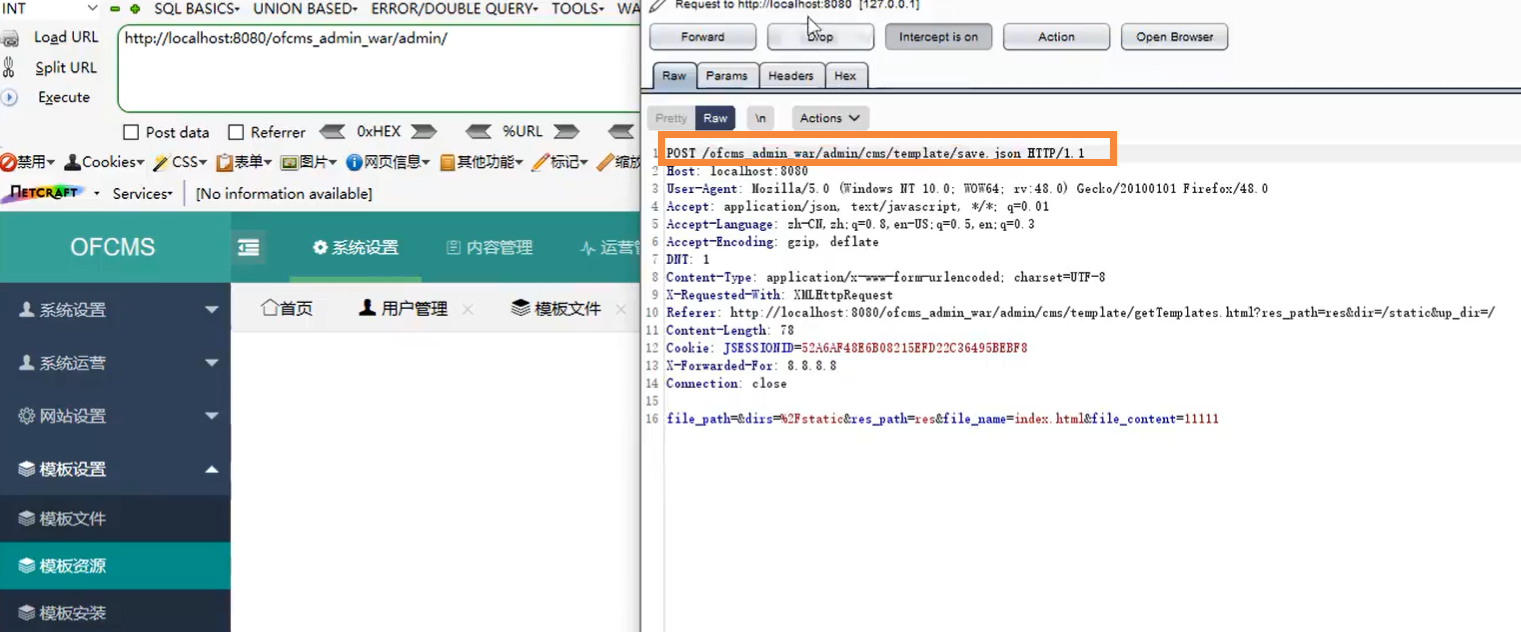Image resolution: width=1521 pixels, height=632 pixels.
Task: Select the Raw view toggle below the tabs
Action: pyautogui.click(x=716, y=118)
